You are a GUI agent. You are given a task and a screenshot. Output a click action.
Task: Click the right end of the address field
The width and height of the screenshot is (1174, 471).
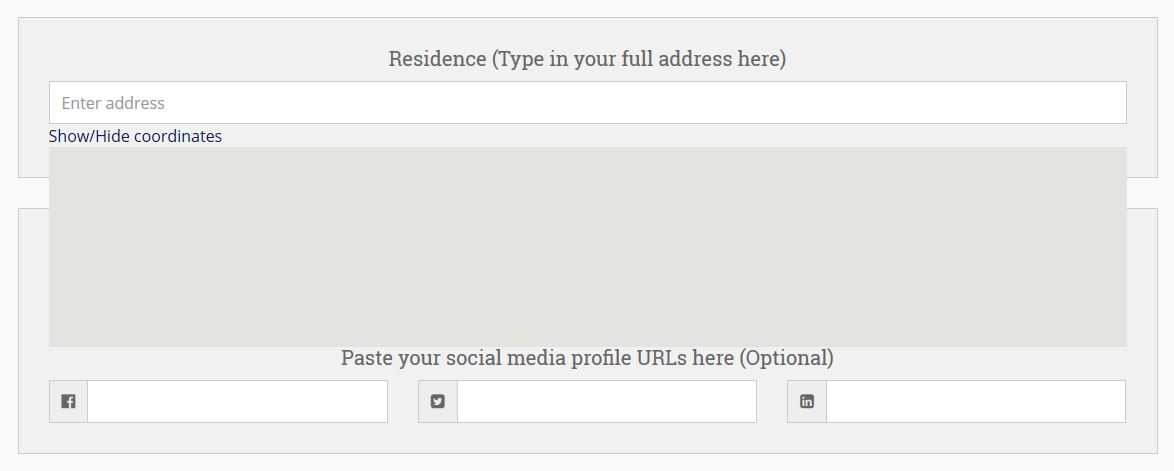coord(1108,103)
